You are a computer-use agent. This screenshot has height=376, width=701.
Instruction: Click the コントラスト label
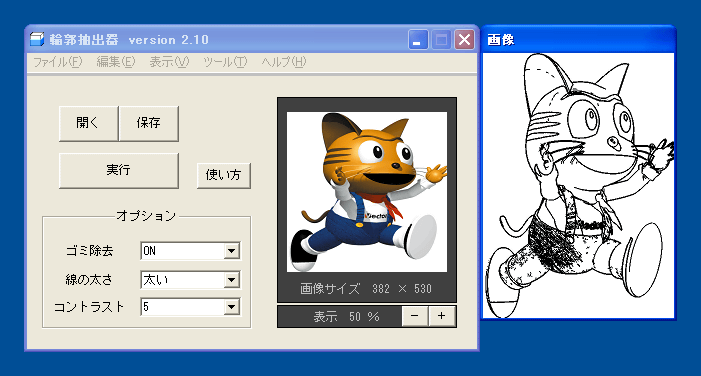click(89, 307)
